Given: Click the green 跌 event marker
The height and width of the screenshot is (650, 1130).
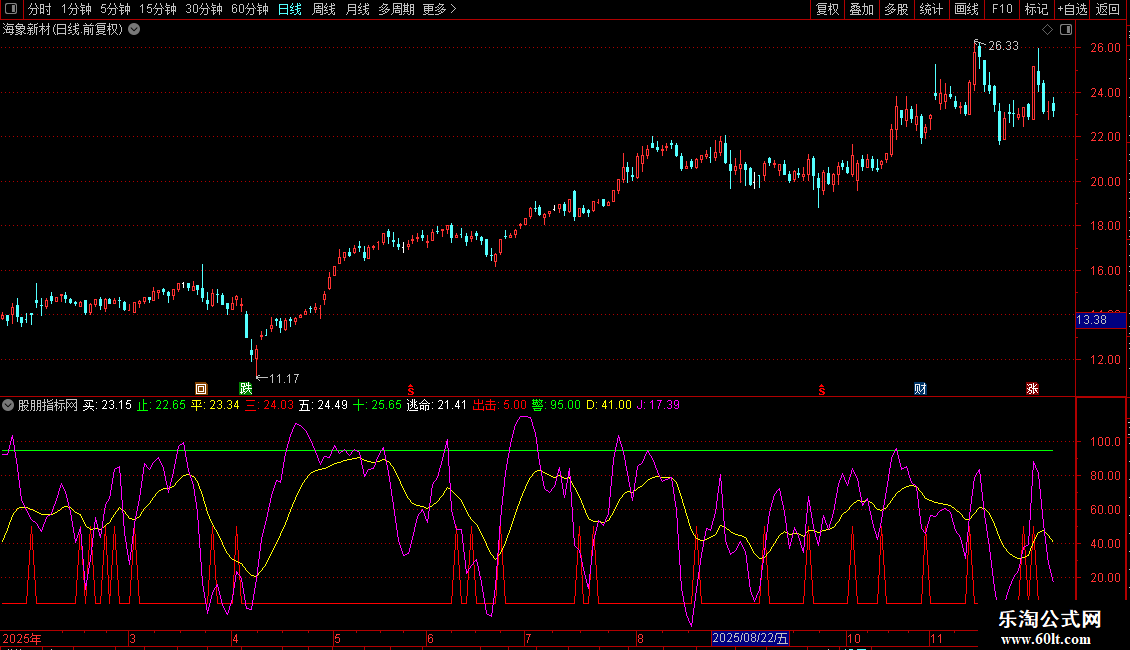Looking at the screenshot, I should [x=246, y=389].
